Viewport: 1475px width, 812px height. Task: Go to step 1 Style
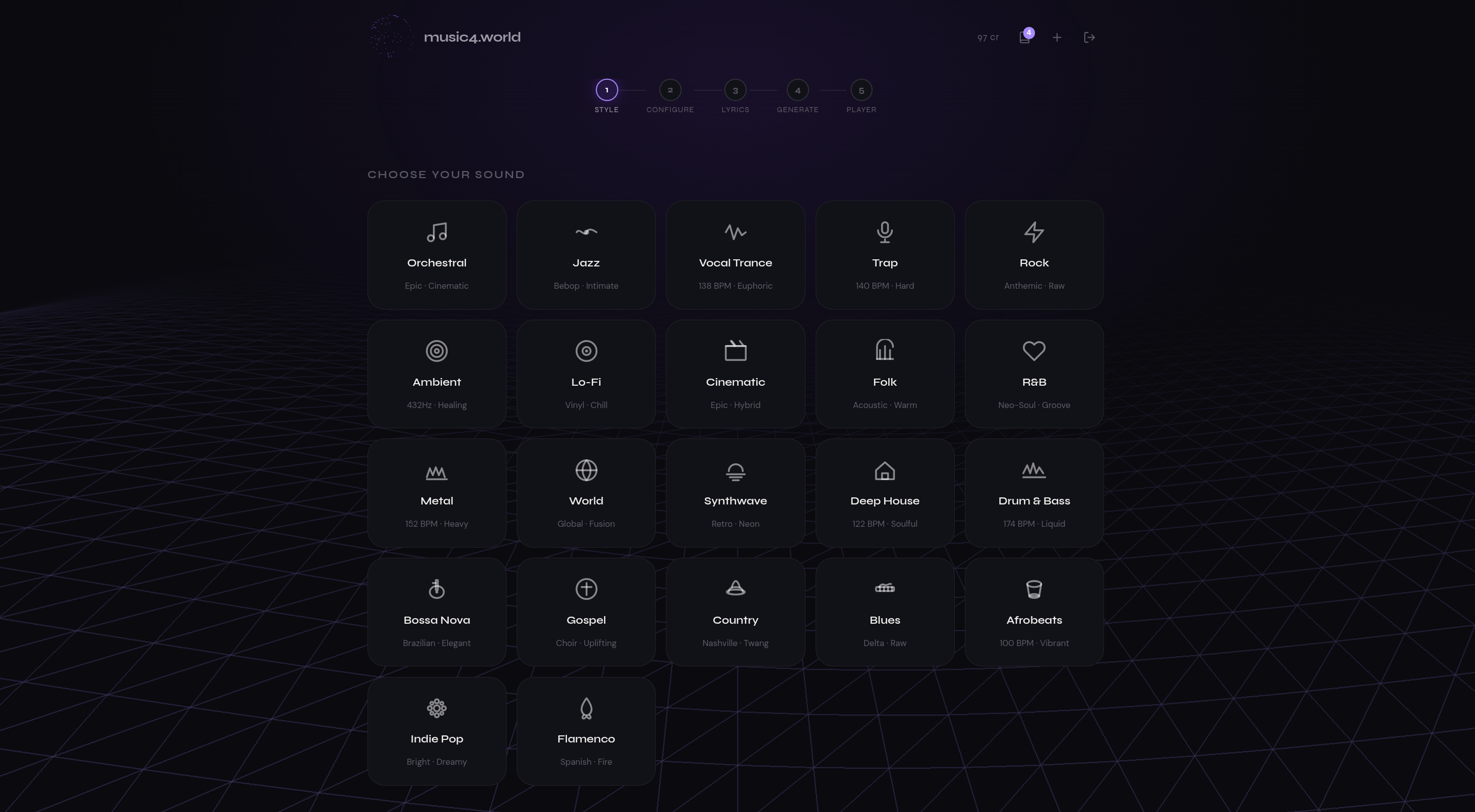[x=607, y=90]
